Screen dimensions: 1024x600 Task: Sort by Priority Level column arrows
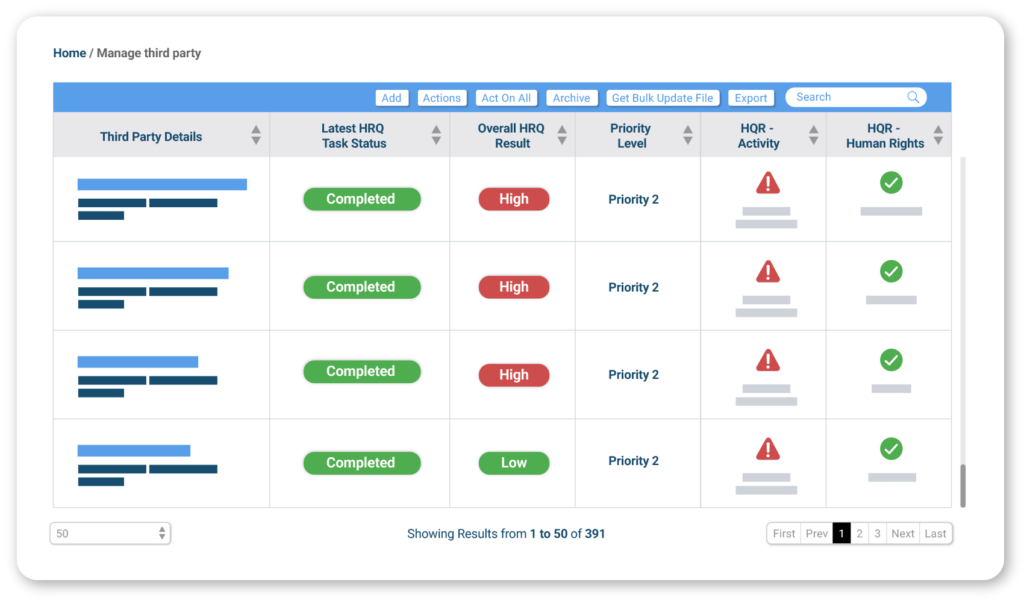coord(687,135)
